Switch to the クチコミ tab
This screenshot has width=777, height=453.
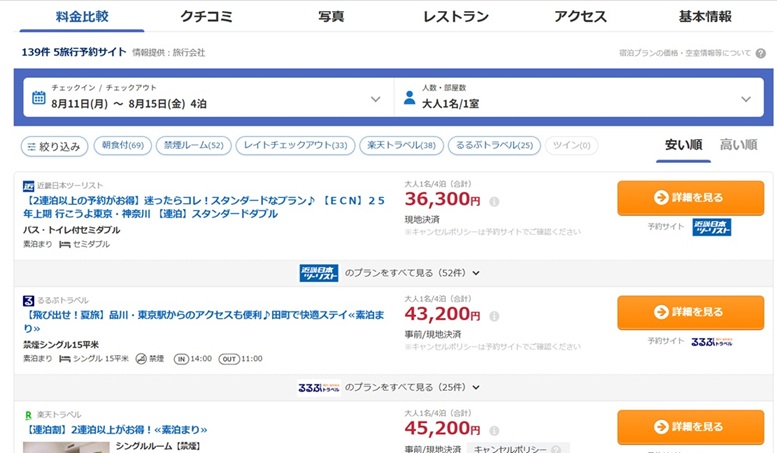(x=206, y=16)
